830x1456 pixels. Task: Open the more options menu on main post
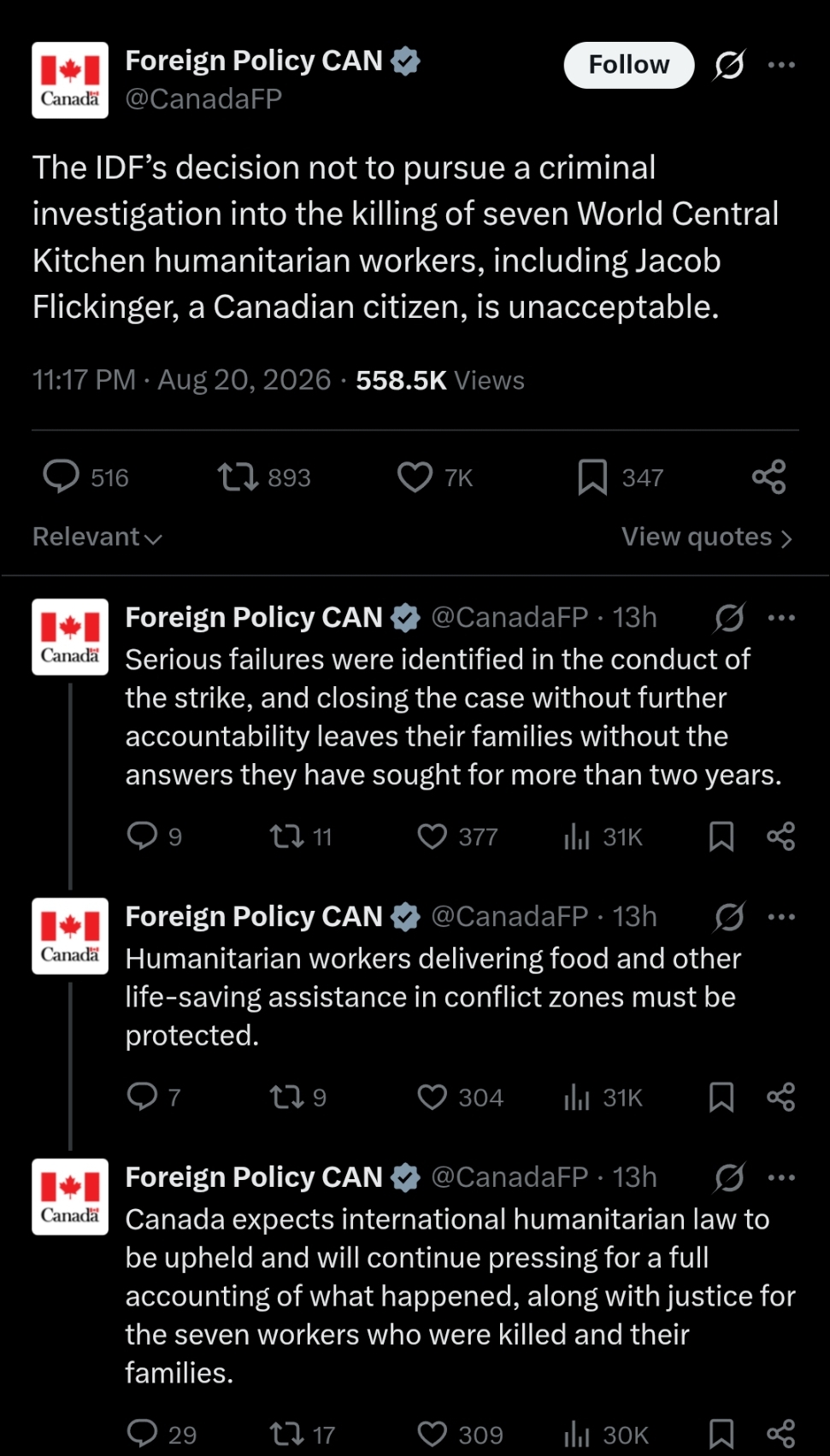(x=781, y=65)
